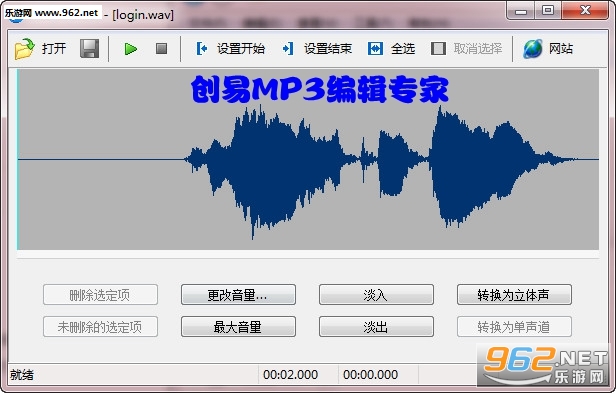Click the 00:02.000 duration in status bar
The image size is (616, 393).
[x=290, y=375]
